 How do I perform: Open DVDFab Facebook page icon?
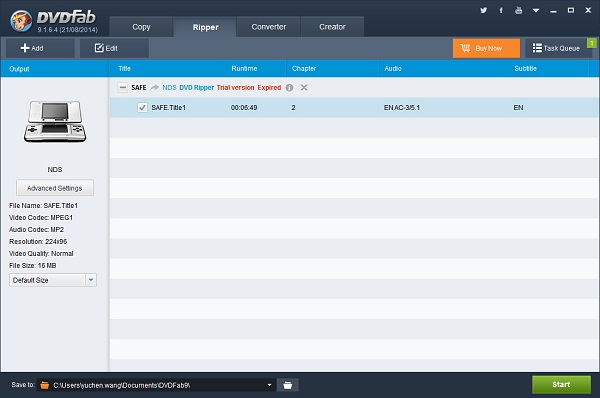pyautogui.click(x=501, y=10)
